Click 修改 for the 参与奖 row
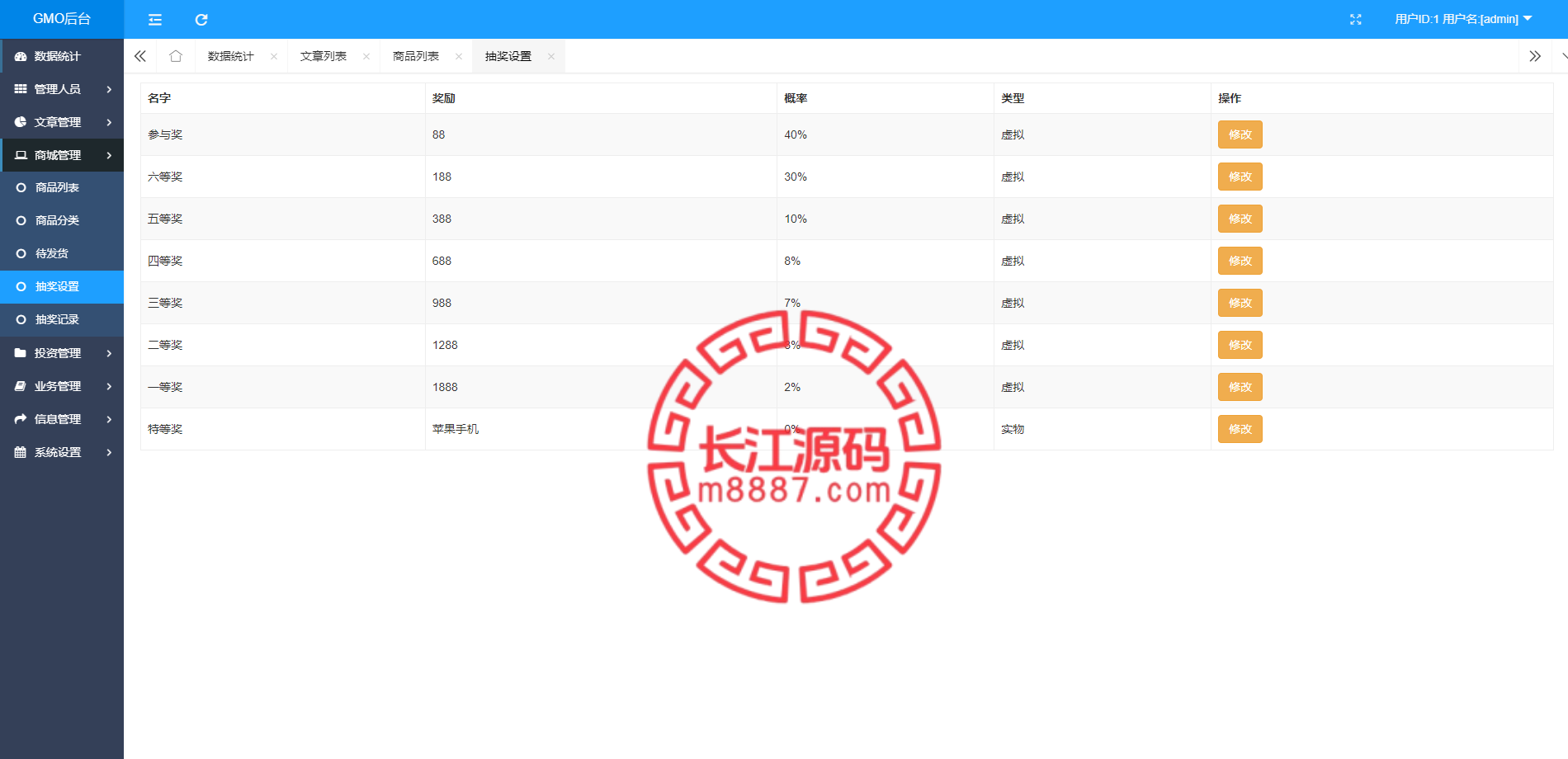Screen dimensions: 1568x759 1240,134
